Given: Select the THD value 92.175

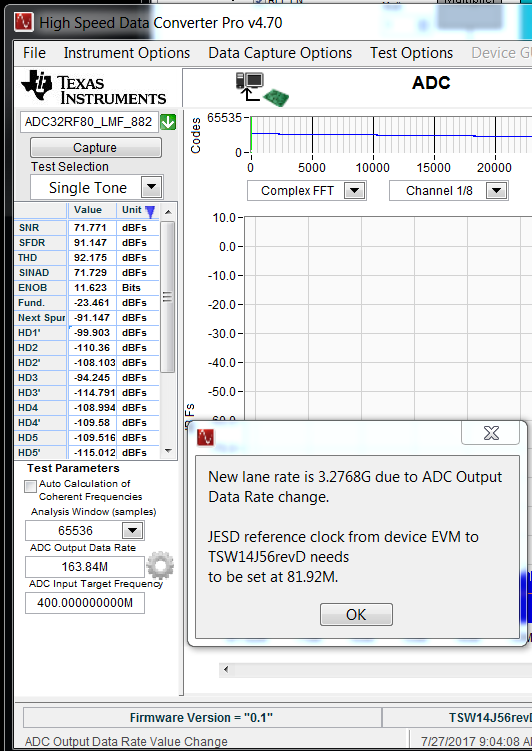Looking at the screenshot, I should (90, 258).
